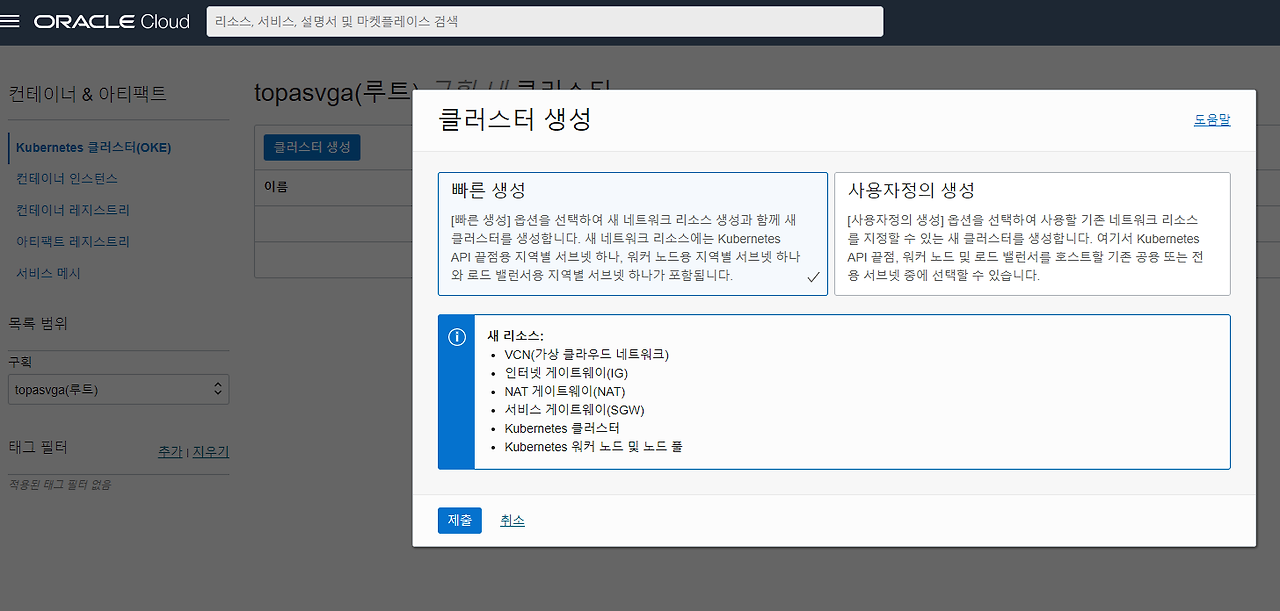Click 추가 to add a tag filter
Image resolution: width=1280 pixels, height=611 pixels.
tap(170, 451)
